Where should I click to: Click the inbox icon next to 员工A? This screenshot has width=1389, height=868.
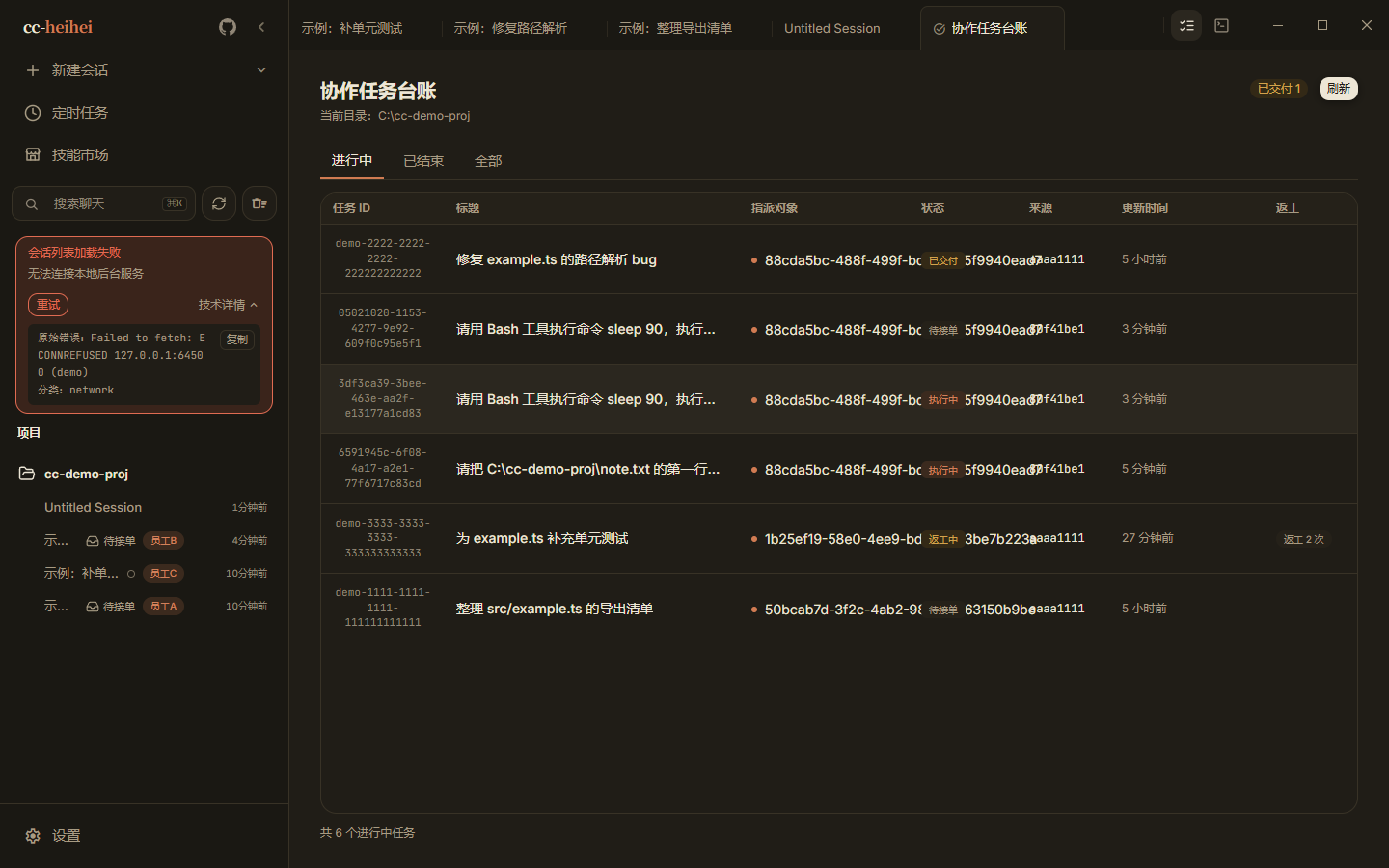tap(93, 607)
